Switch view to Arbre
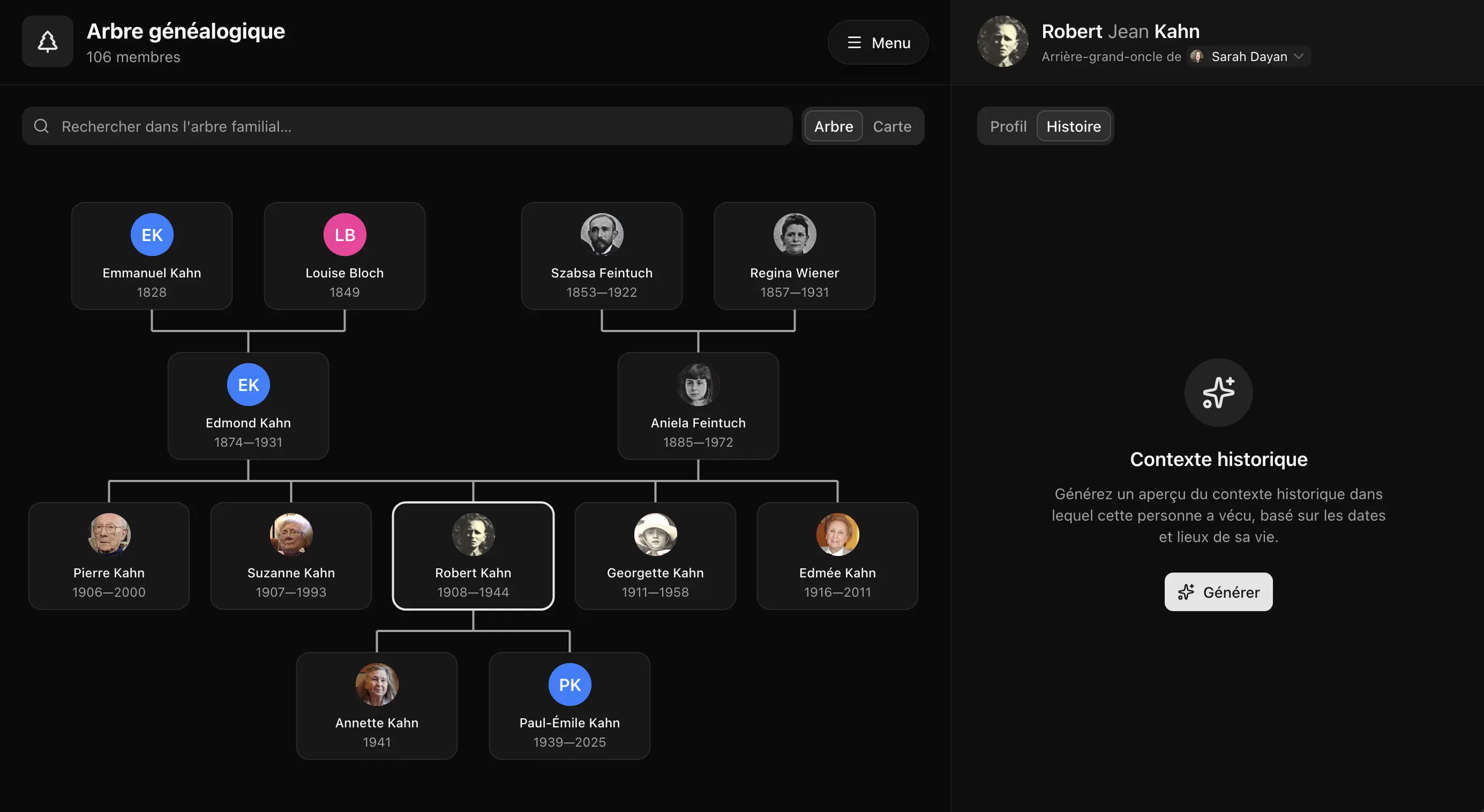 coord(833,126)
